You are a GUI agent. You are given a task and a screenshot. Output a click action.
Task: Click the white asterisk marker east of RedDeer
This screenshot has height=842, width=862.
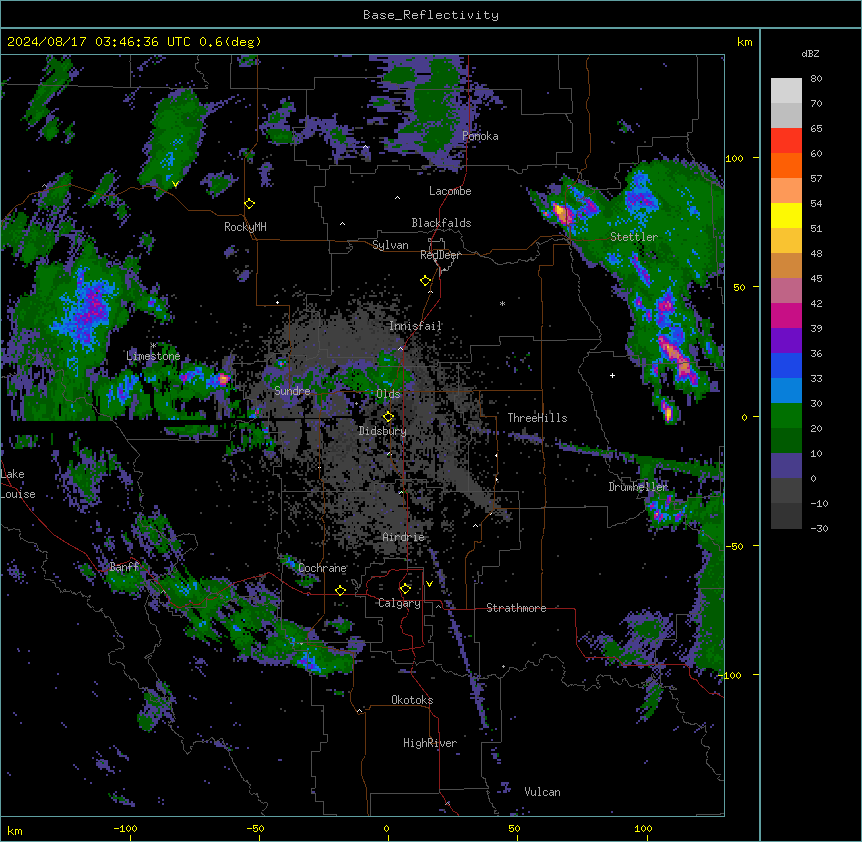(502, 303)
